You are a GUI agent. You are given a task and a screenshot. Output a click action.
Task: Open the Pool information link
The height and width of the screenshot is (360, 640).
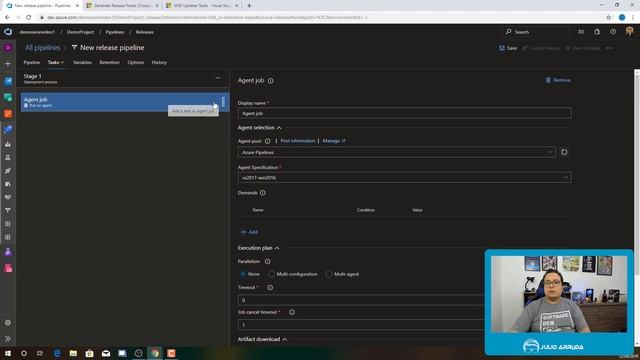pos(298,141)
